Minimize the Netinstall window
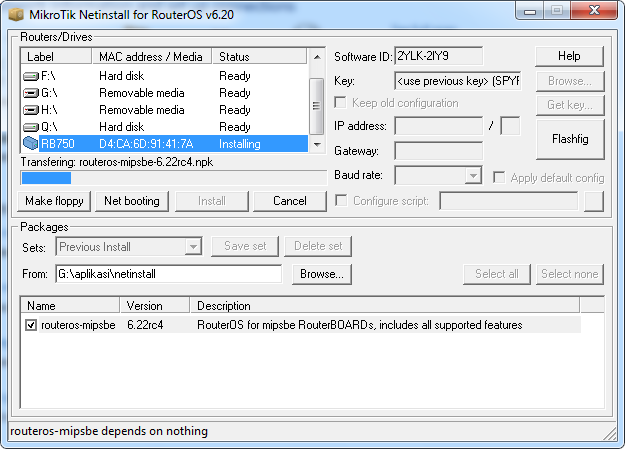Viewport: 625px width, 449px height. tap(530, 11)
